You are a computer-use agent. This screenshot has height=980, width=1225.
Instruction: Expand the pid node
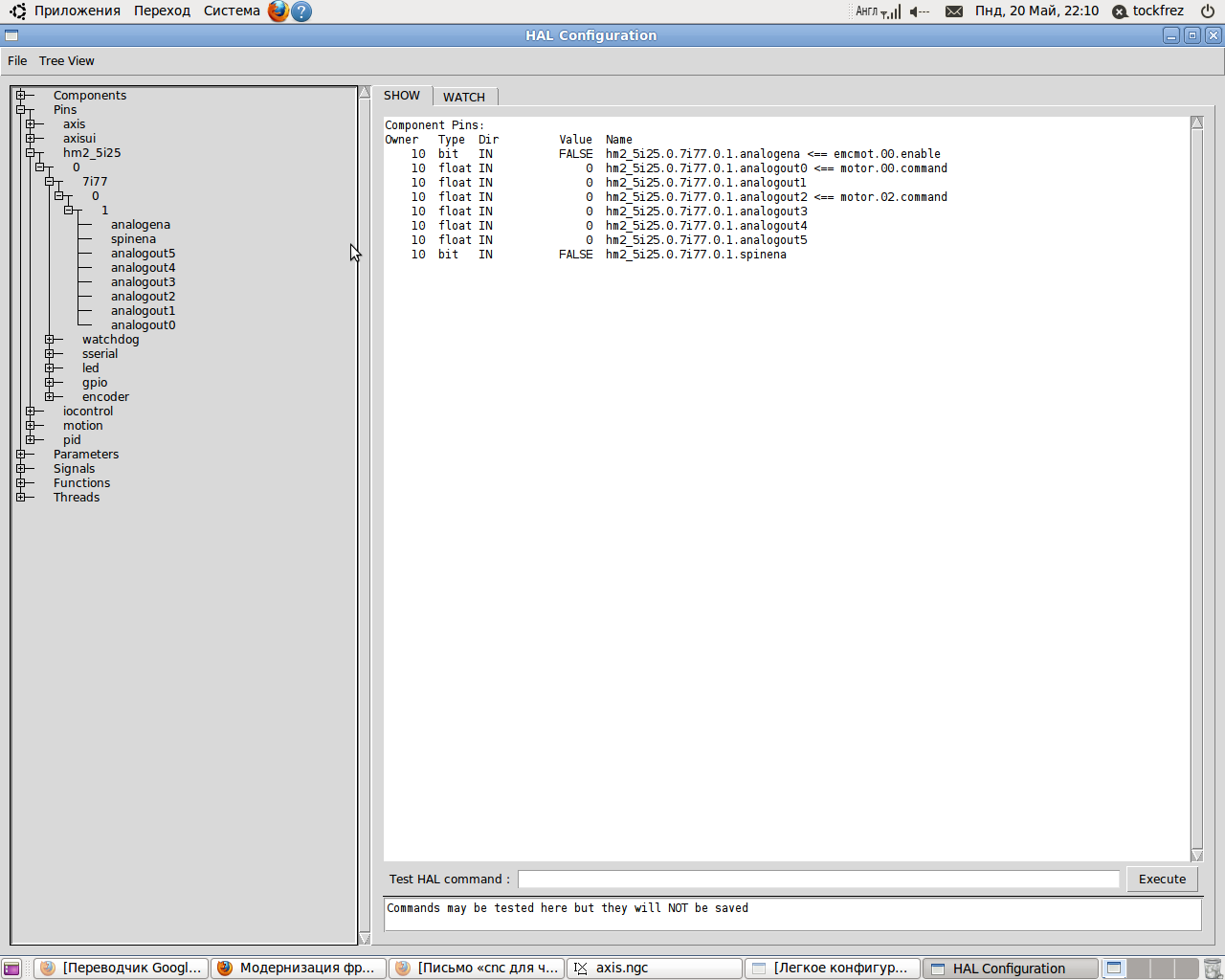coord(30,440)
